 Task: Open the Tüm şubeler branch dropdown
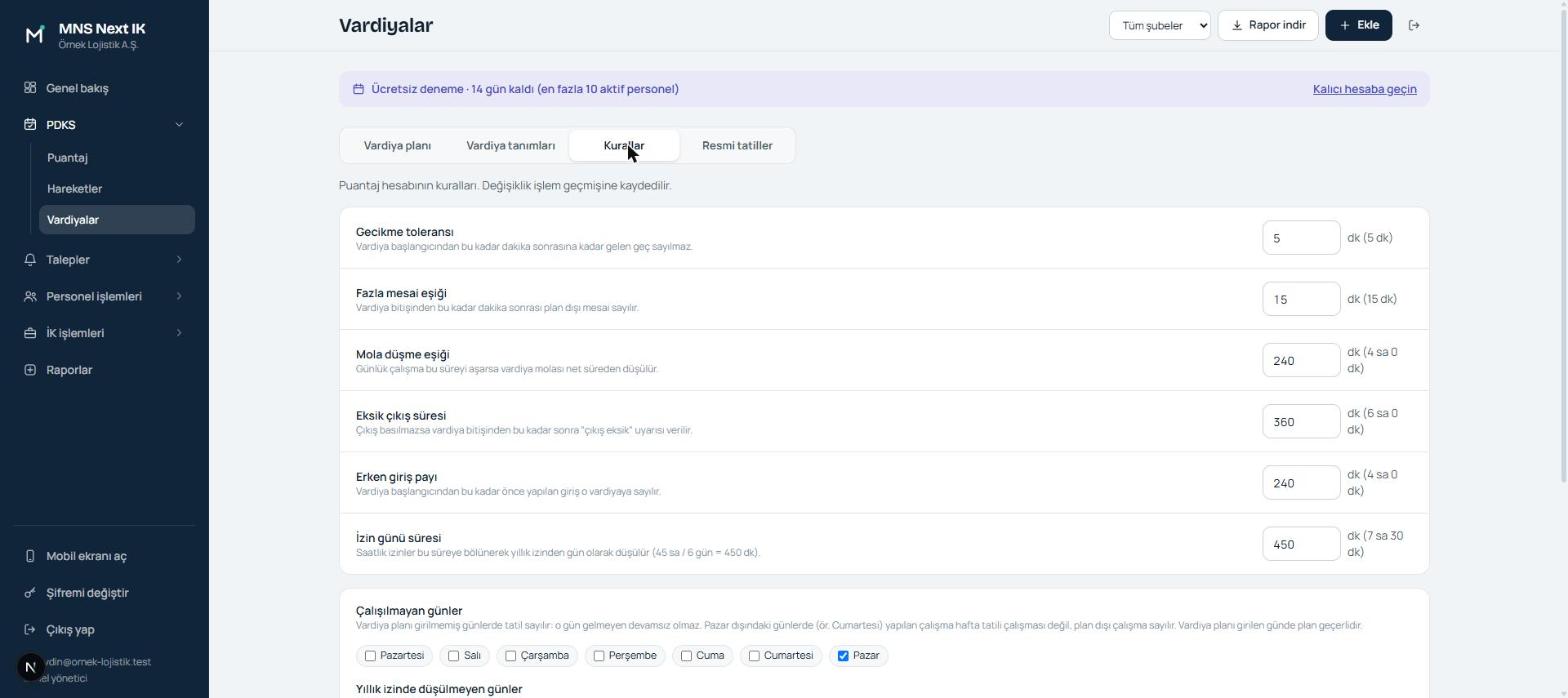(1160, 25)
